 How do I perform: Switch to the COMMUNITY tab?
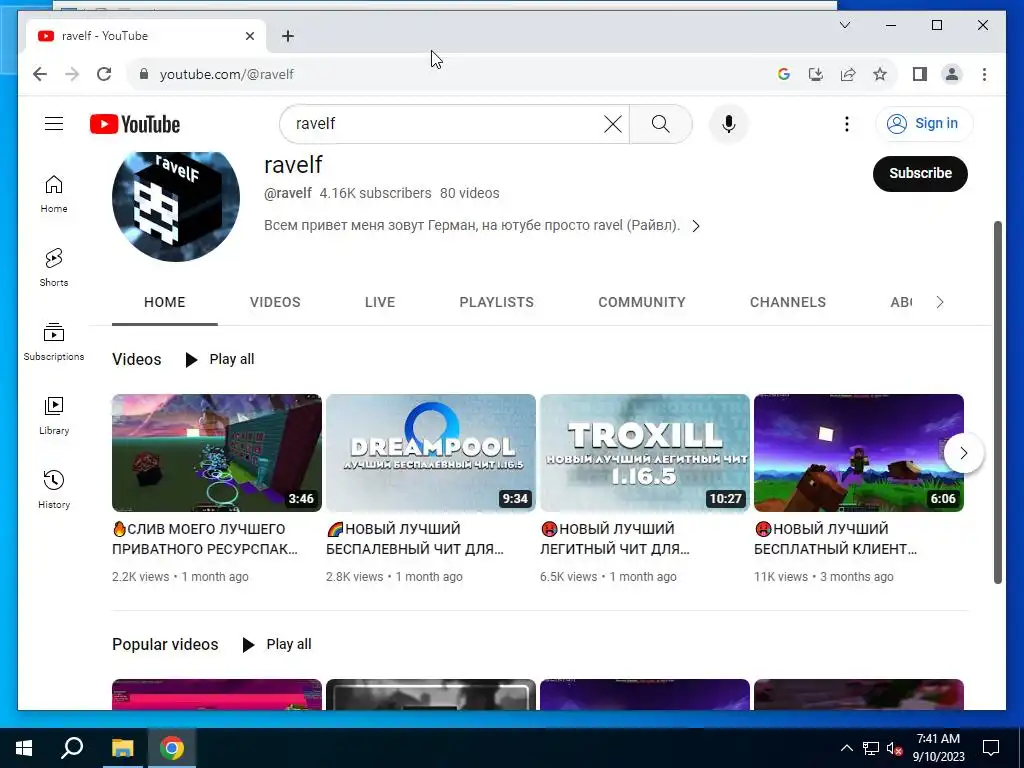tap(642, 302)
